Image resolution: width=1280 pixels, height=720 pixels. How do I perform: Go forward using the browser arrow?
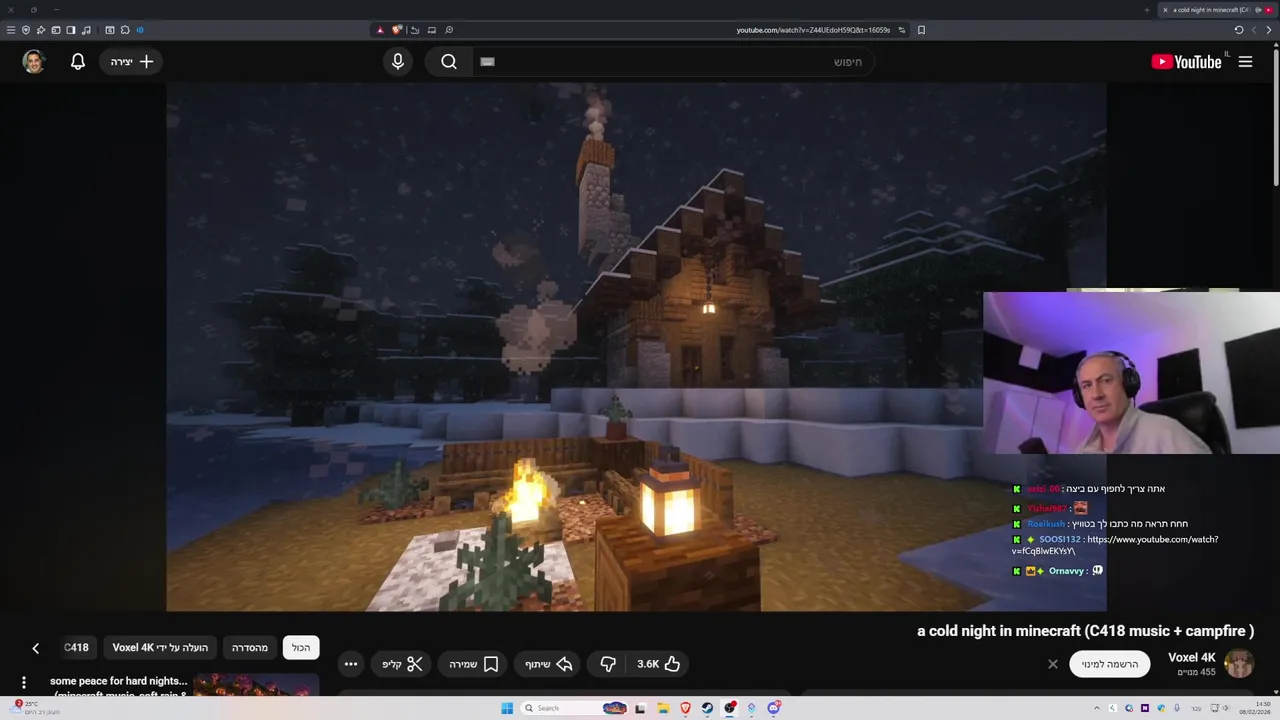click(x=1254, y=30)
